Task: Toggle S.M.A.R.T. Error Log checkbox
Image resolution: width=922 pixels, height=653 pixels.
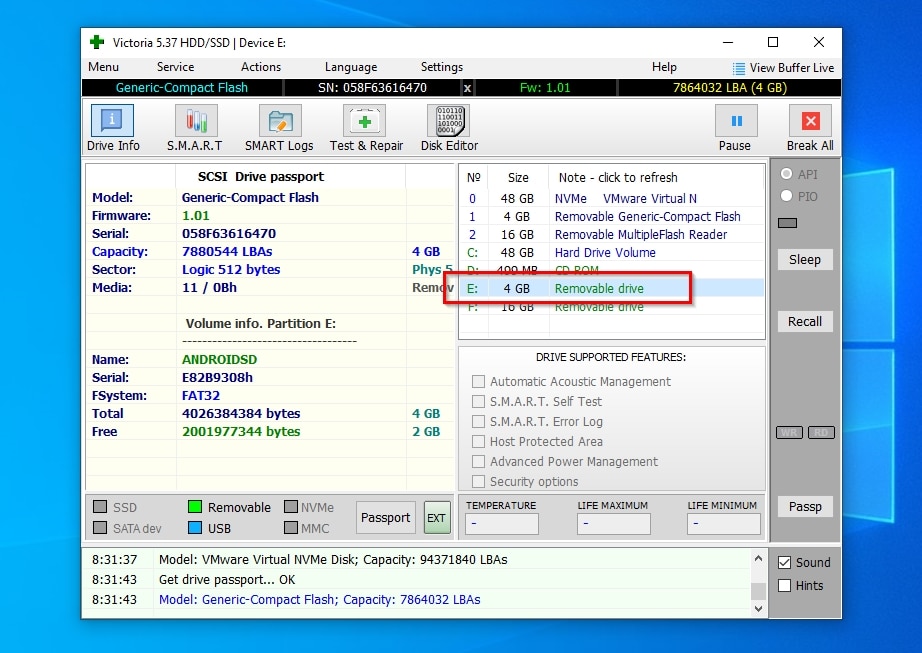Action: (x=479, y=421)
